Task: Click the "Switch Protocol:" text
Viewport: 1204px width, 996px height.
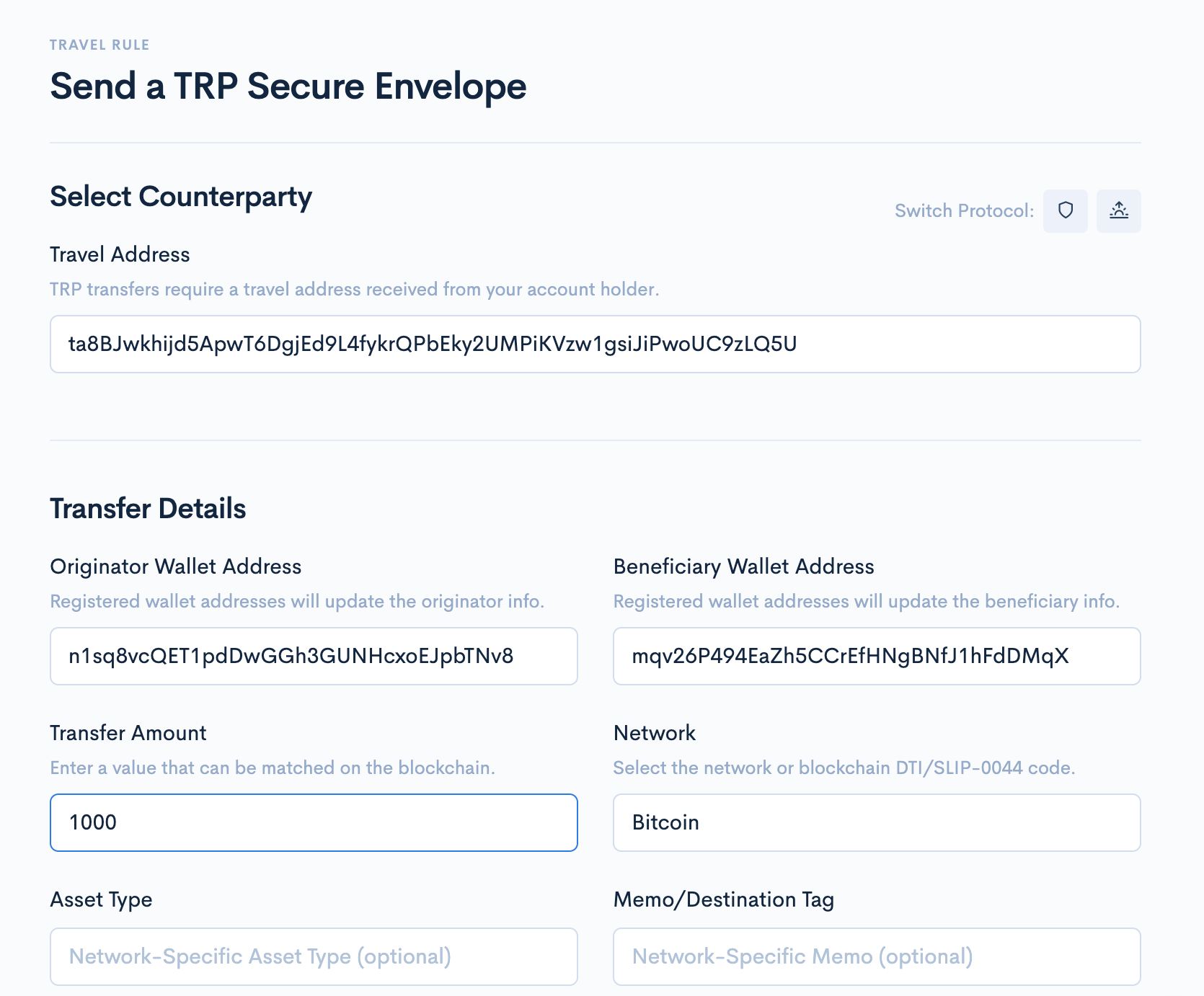Action: (964, 210)
